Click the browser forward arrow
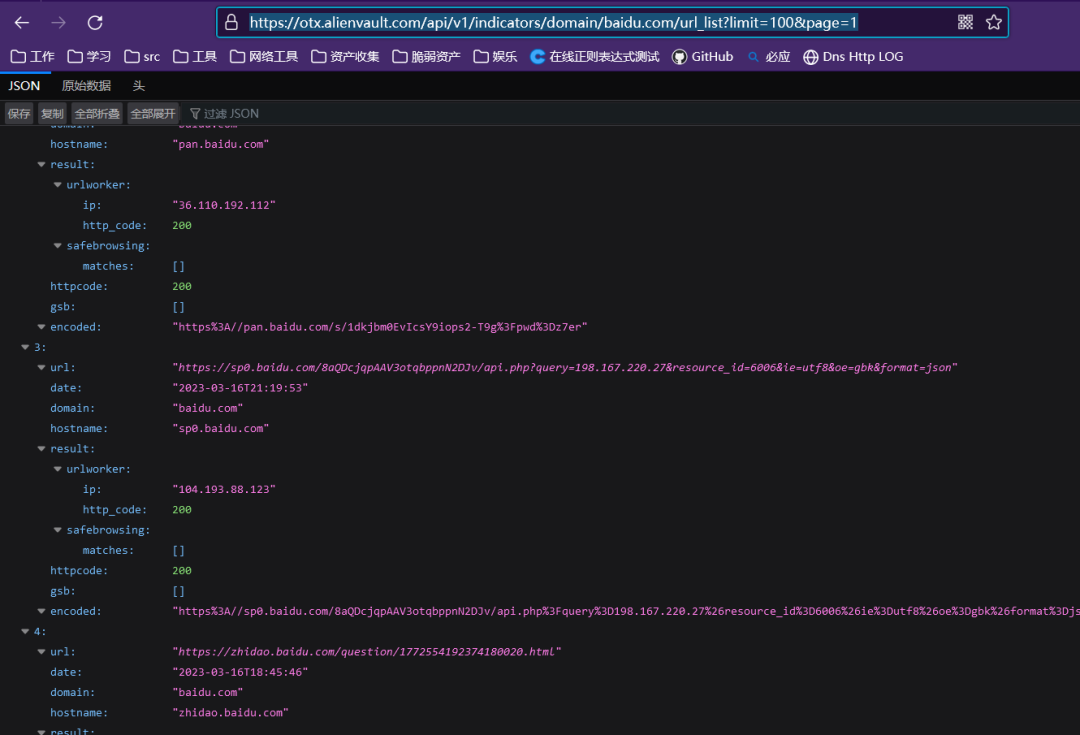1080x735 pixels. 59,23
